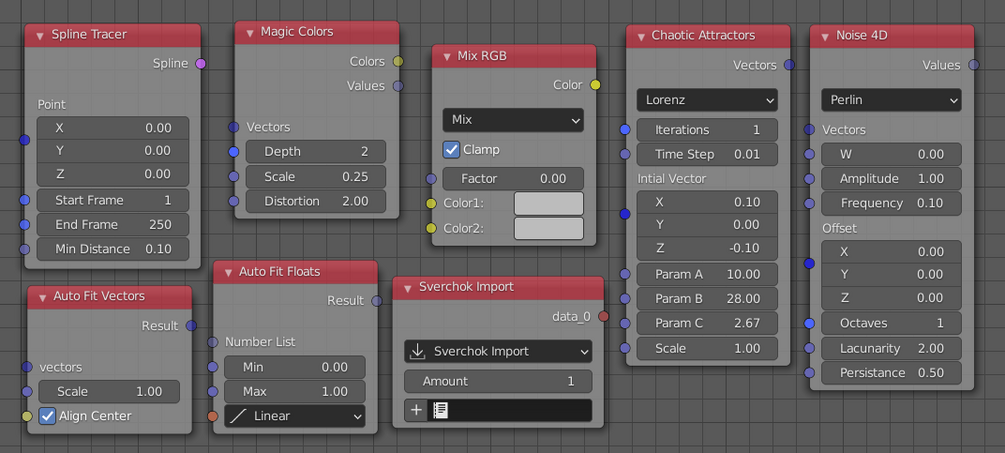Screen dimensions: 1005x453
Task: Click the Lacunarity field
Action: tap(891, 349)
